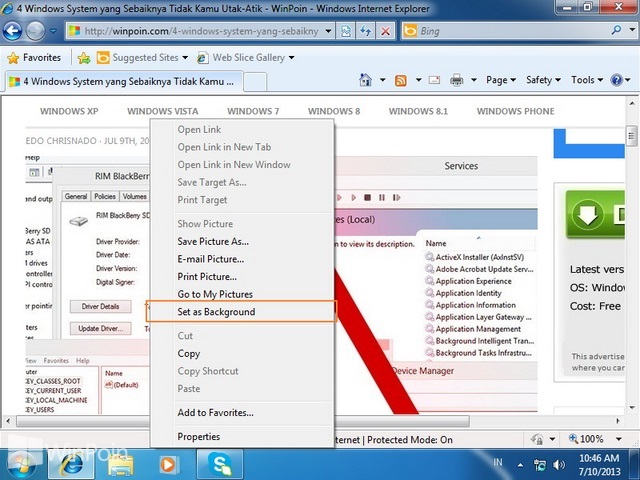Open Skype from the taskbar
Image resolution: width=640 pixels, height=480 pixels.
click(x=220, y=464)
